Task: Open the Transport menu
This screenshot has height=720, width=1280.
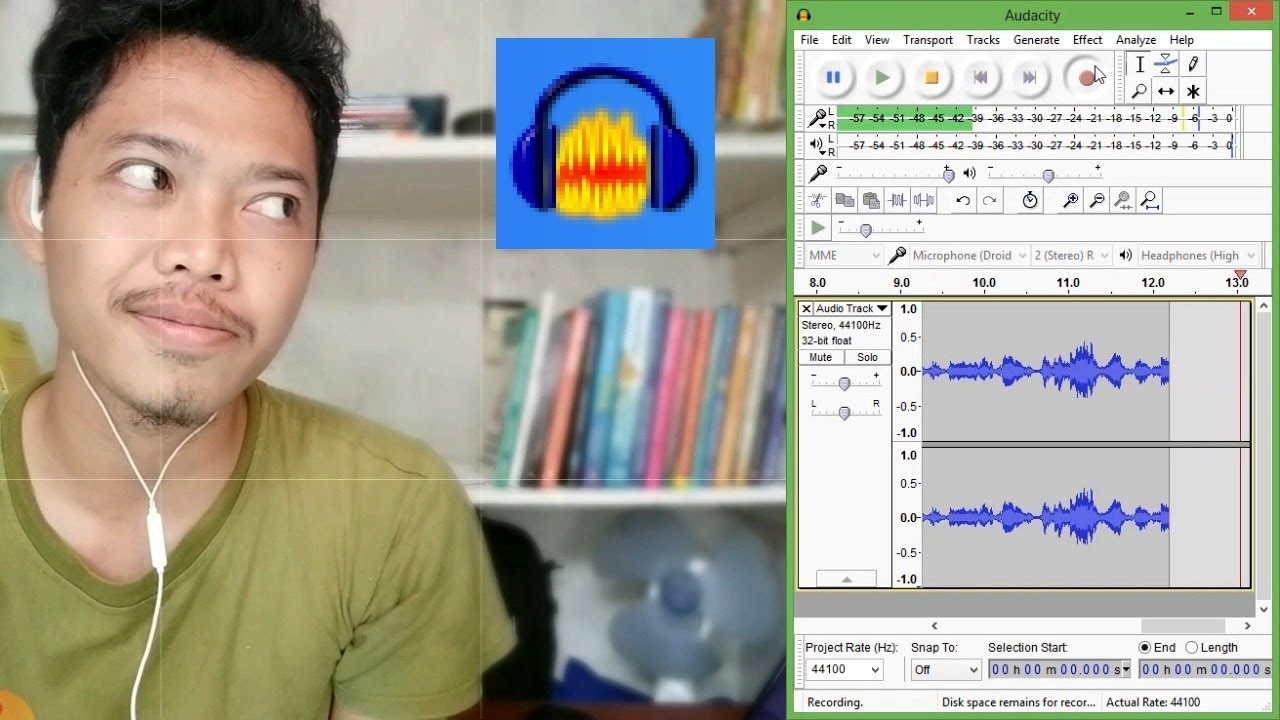Action: coord(928,40)
